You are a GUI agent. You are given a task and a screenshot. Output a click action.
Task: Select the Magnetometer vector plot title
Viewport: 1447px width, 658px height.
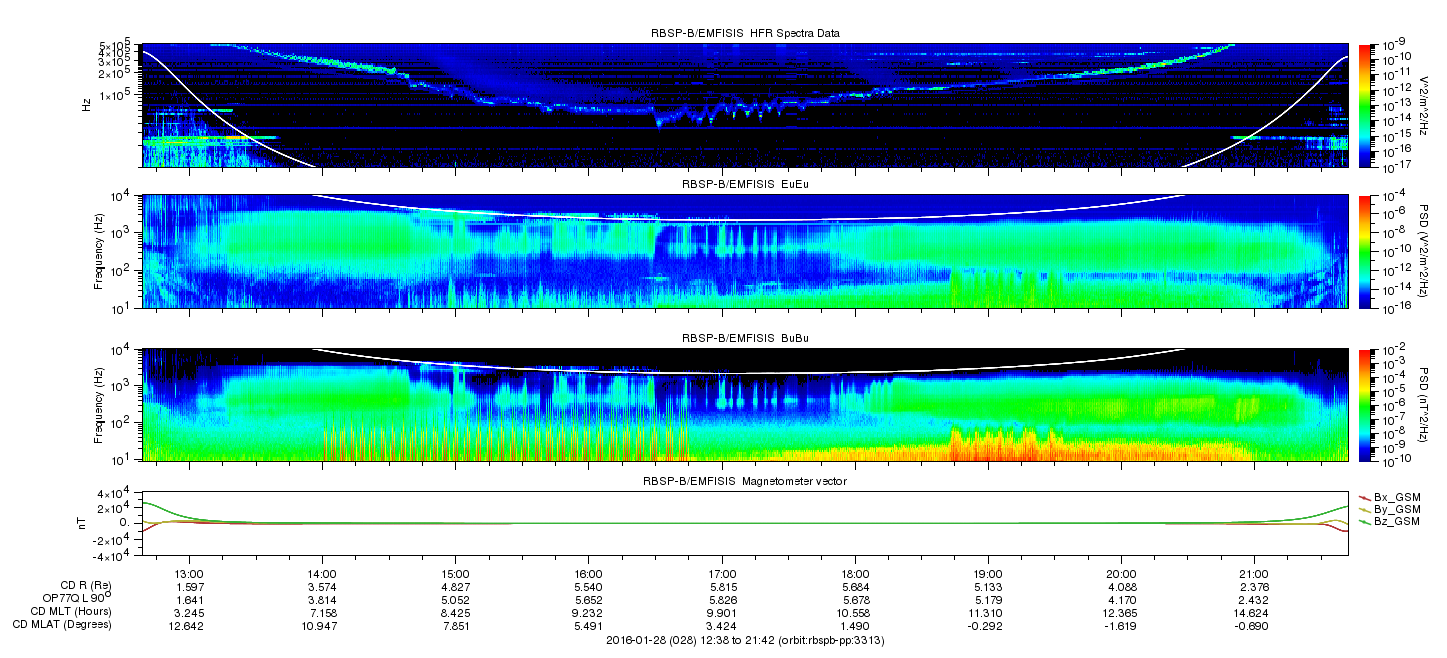(x=744, y=482)
